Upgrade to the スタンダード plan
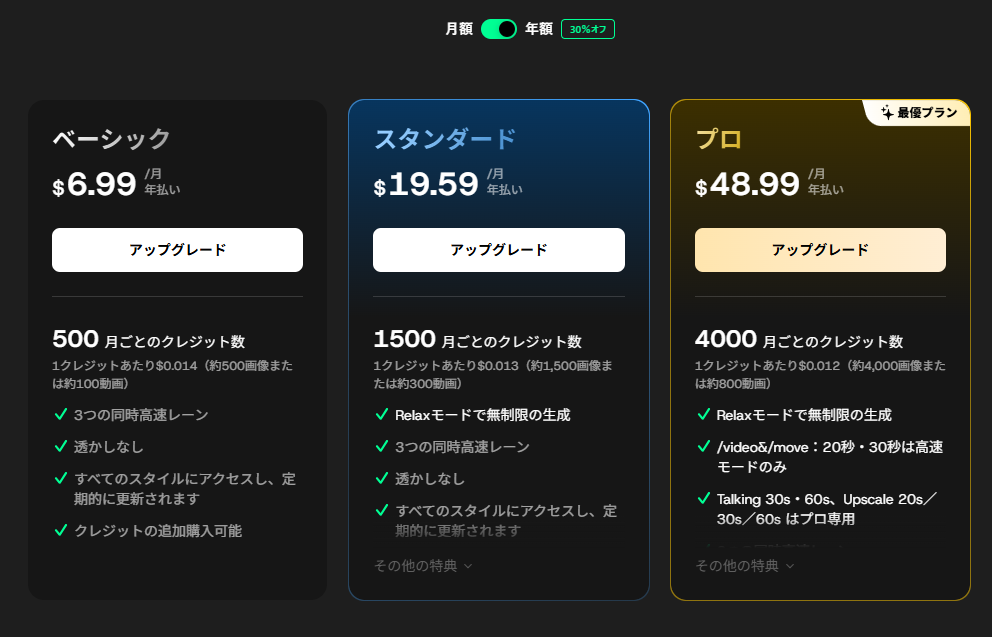The height and width of the screenshot is (637, 992). pos(499,250)
